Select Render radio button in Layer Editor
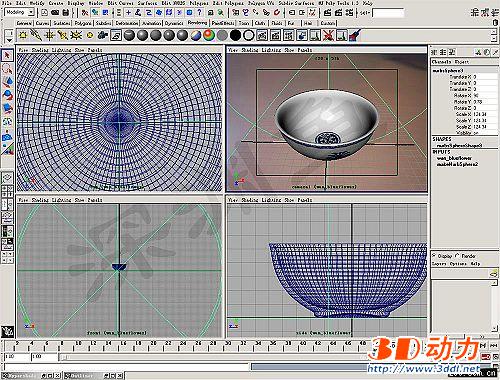 click(x=457, y=256)
